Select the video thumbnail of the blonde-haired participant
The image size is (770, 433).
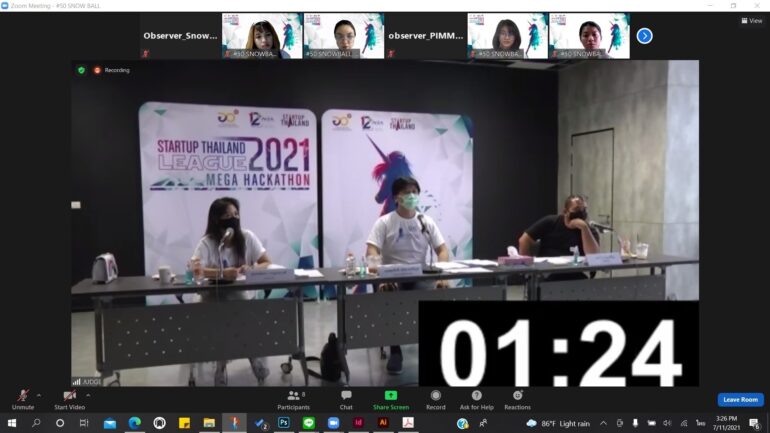[x=262, y=36]
